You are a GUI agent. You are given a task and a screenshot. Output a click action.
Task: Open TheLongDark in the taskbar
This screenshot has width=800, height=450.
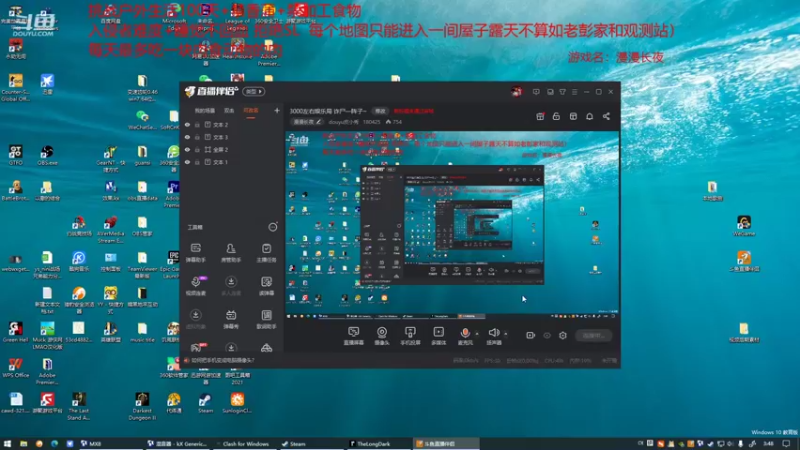coord(378,444)
